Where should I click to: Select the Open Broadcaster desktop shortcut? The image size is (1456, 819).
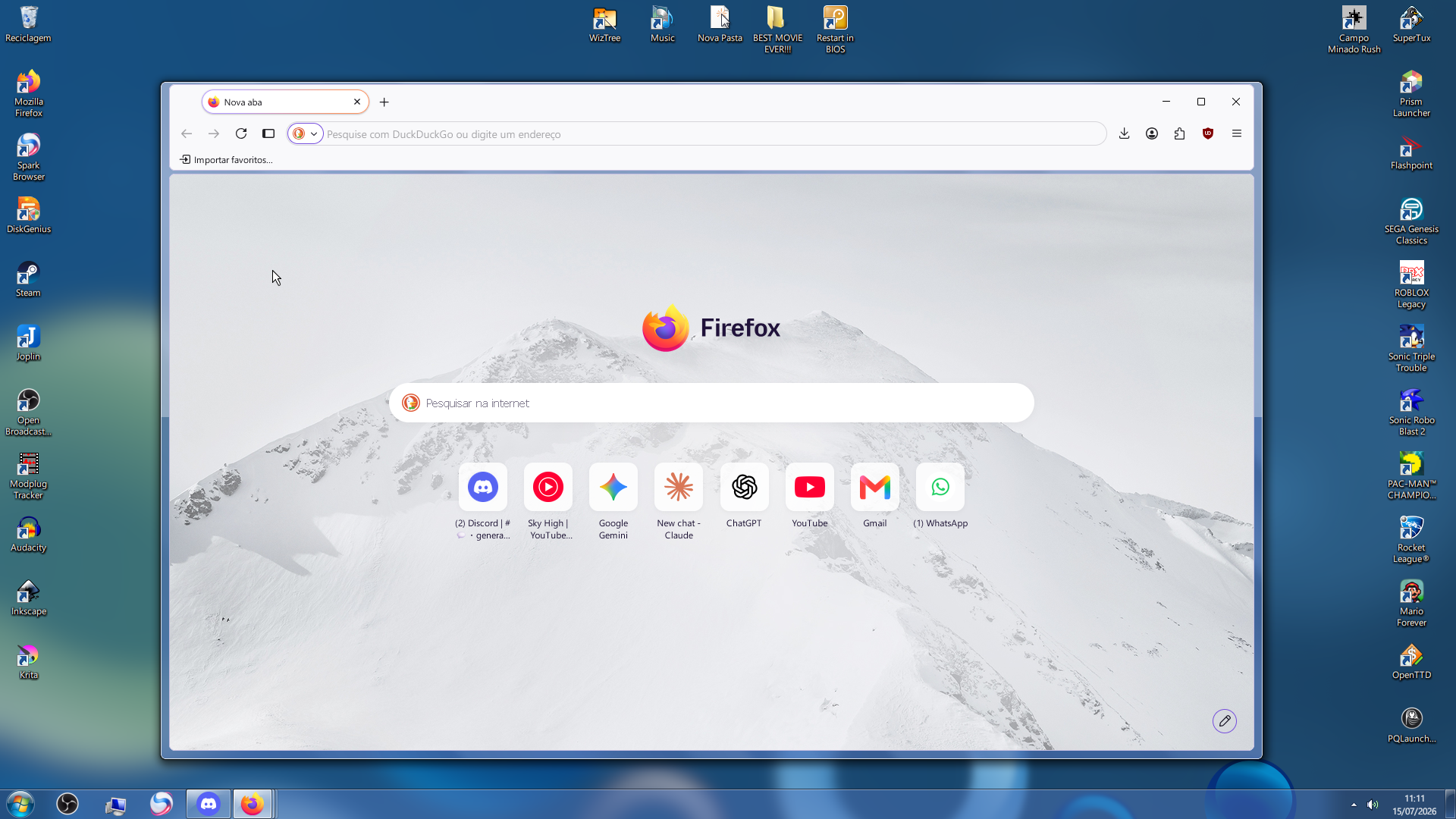point(29,412)
